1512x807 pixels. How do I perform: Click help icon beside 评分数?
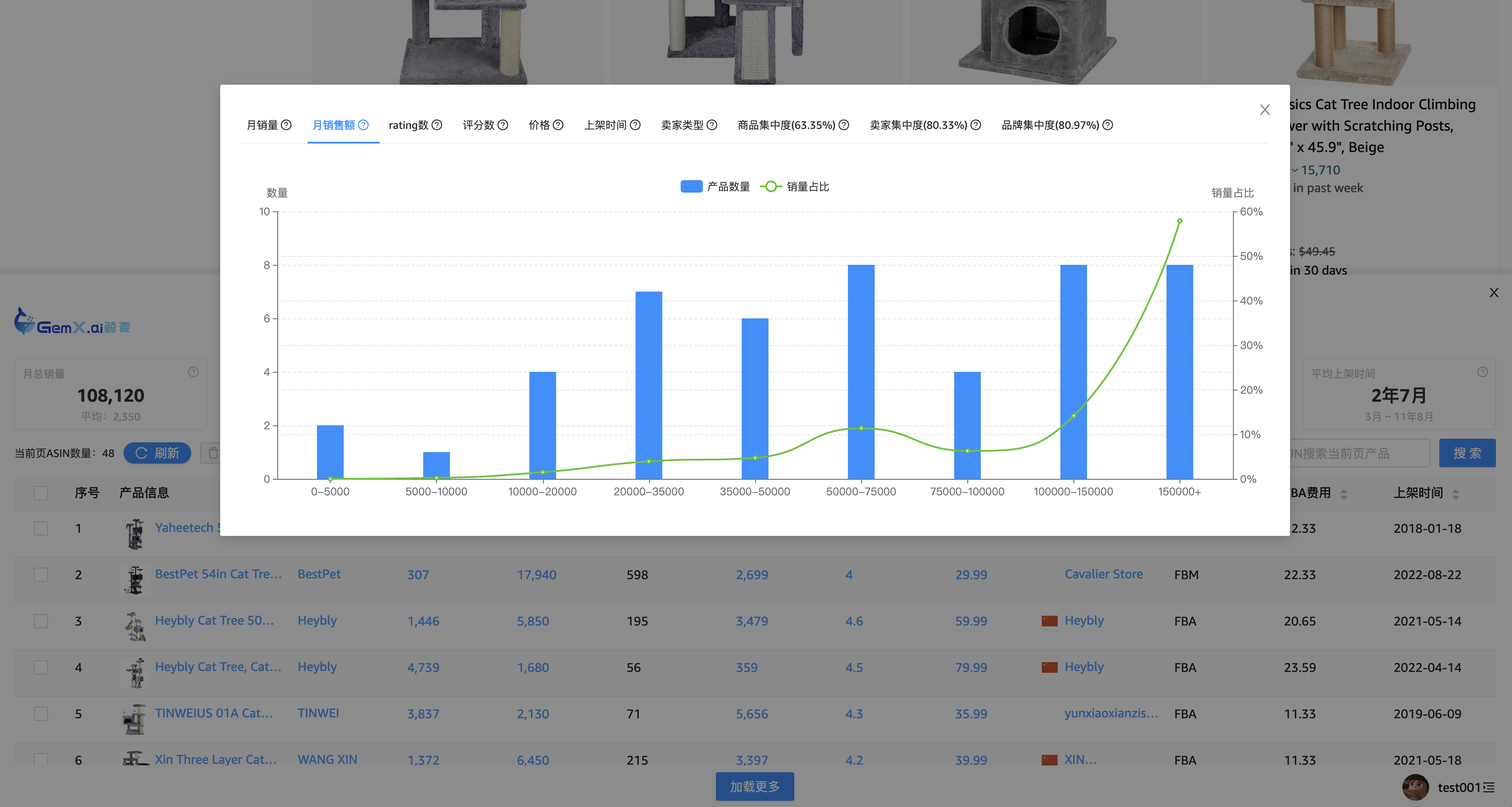point(503,125)
